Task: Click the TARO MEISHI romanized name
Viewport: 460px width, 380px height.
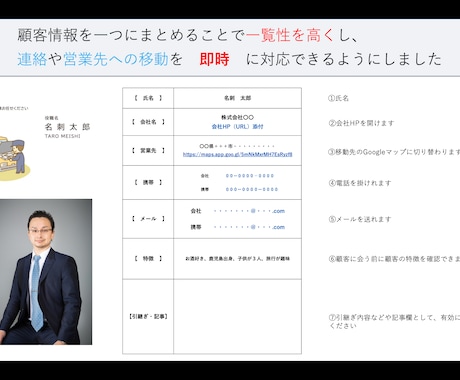Action: click(x=62, y=136)
